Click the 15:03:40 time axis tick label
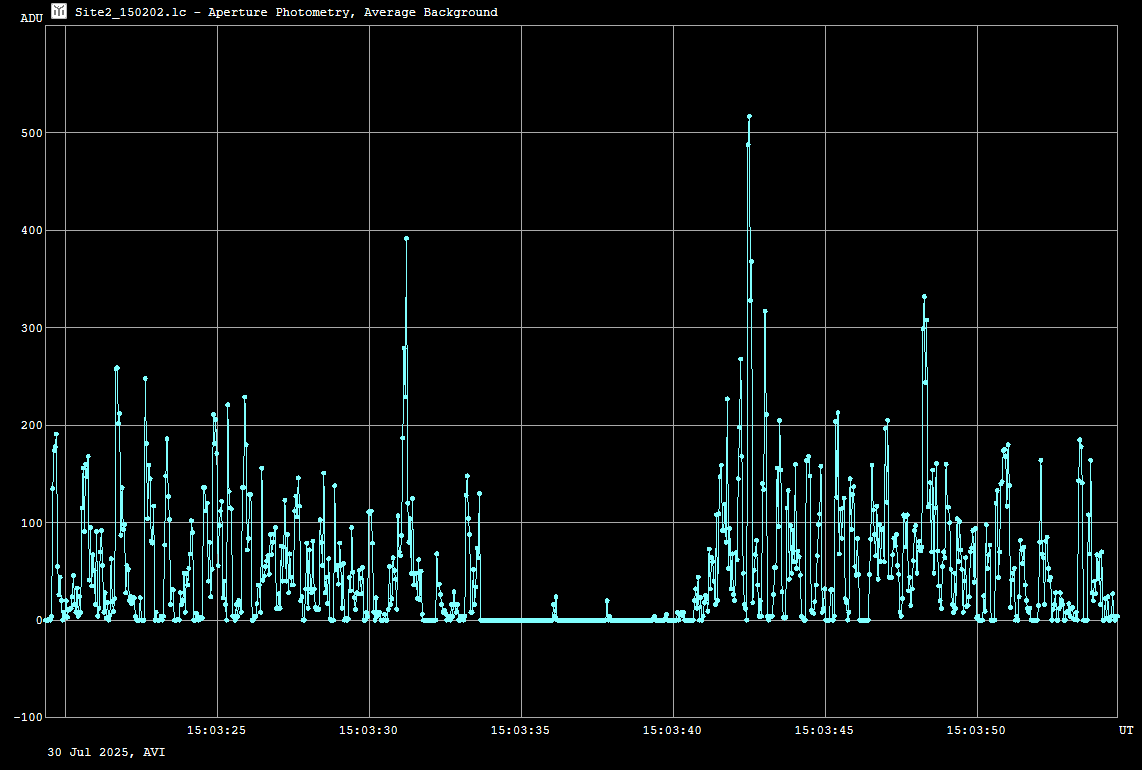Image resolution: width=1142 pixels, height=770 pixels. coord(673,731)
